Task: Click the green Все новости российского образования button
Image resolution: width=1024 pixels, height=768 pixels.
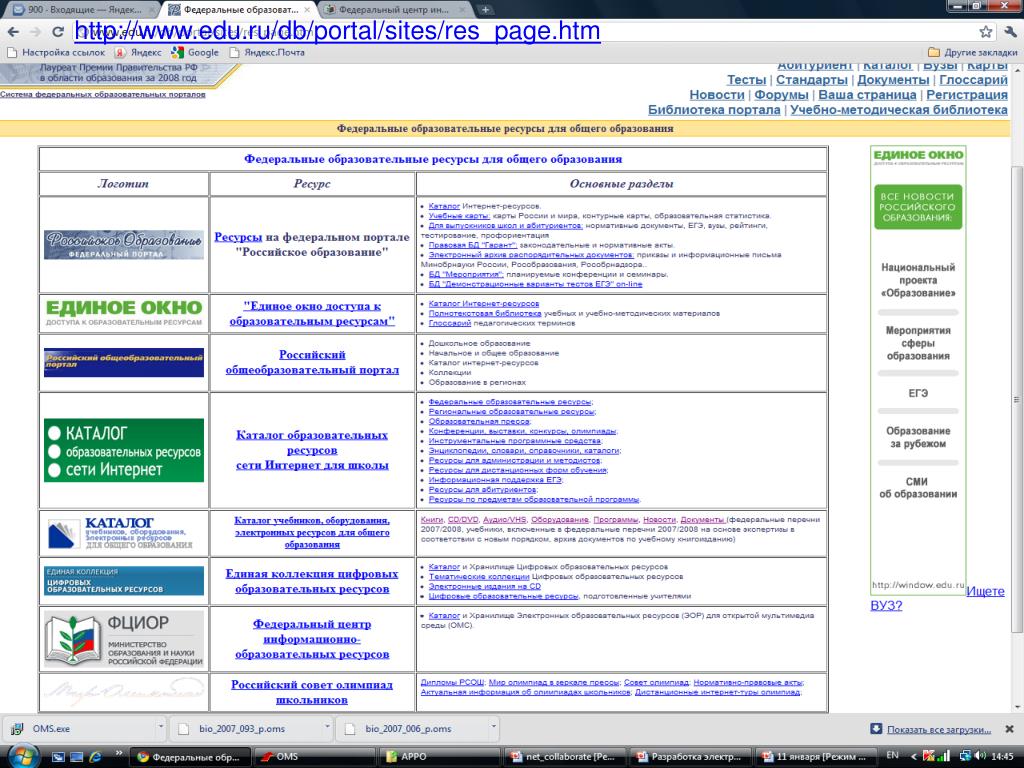Action: 918,207
